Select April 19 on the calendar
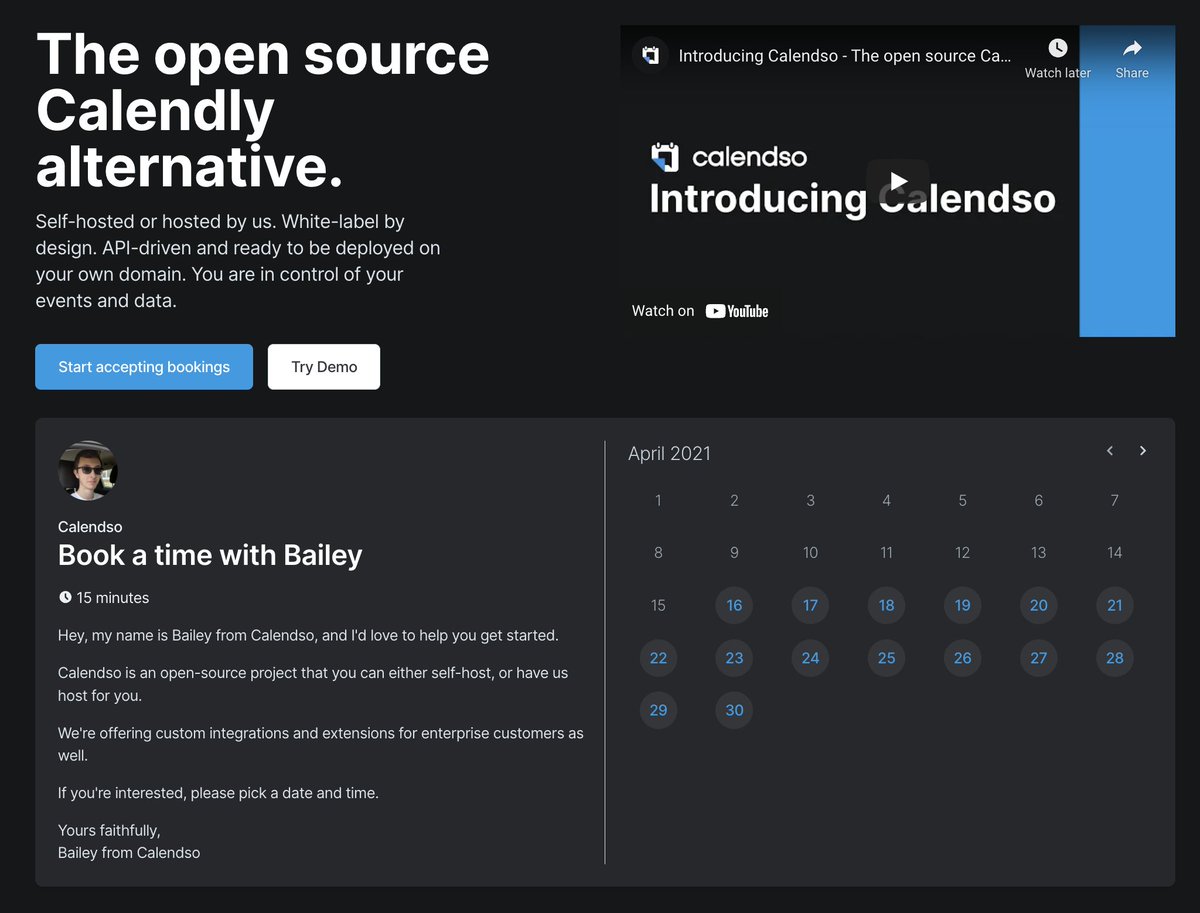This screenshot has width=1200, height=913. [x=962, y=605]
